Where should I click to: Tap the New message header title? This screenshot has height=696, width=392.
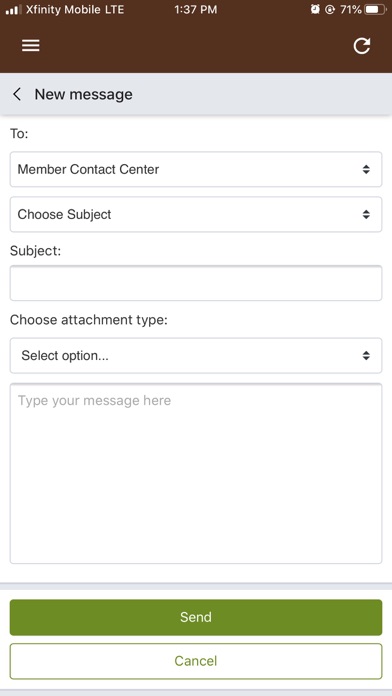[83, 94]
